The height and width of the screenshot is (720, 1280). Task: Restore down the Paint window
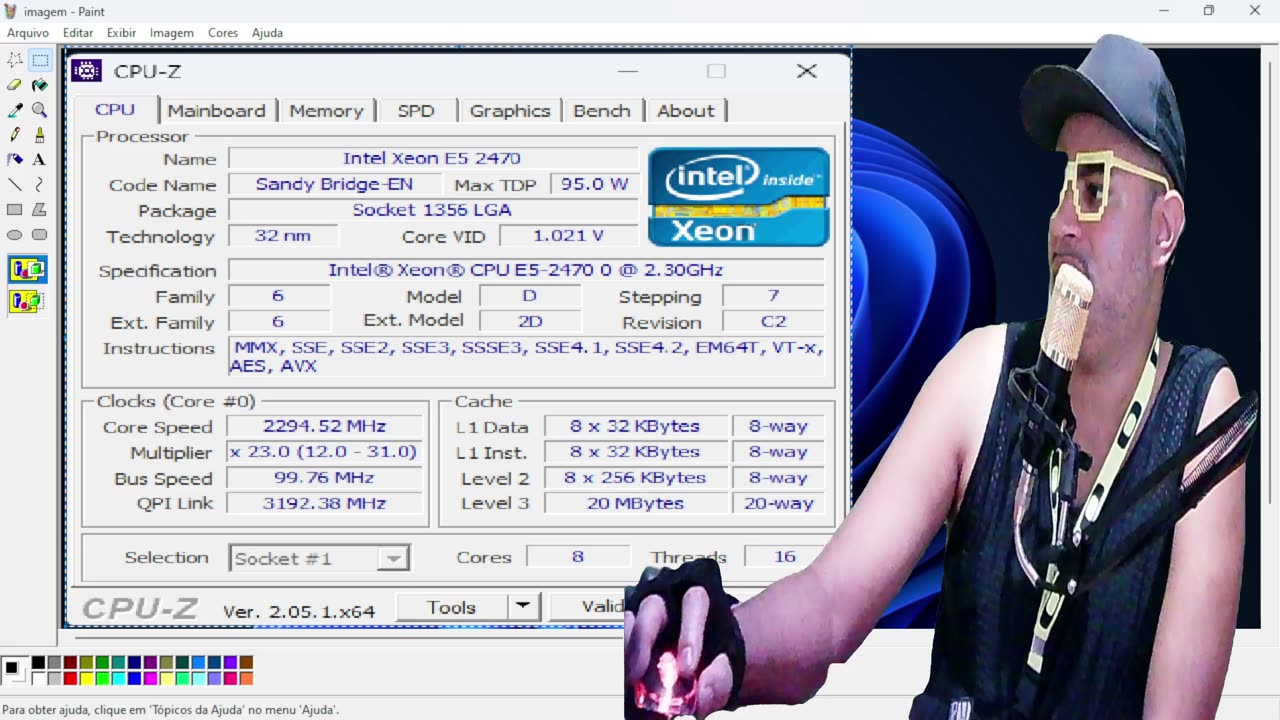click(1208, 11)
